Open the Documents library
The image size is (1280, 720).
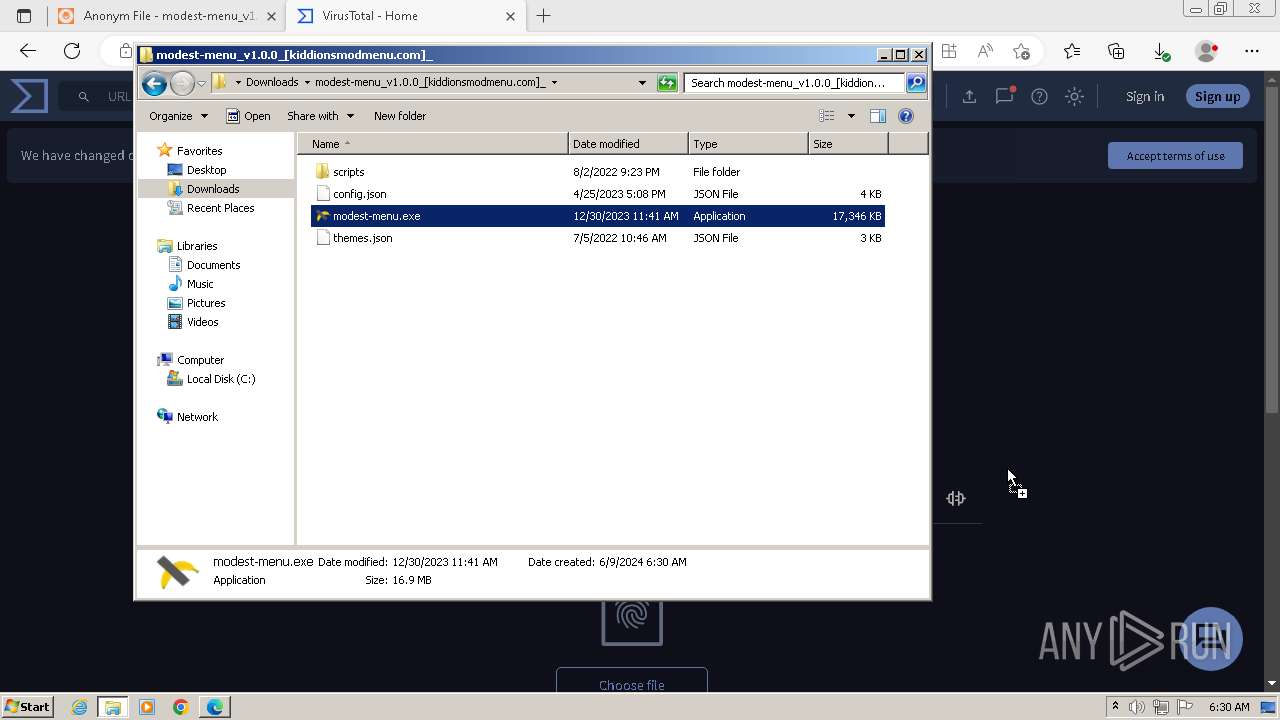tap(213, 265)
